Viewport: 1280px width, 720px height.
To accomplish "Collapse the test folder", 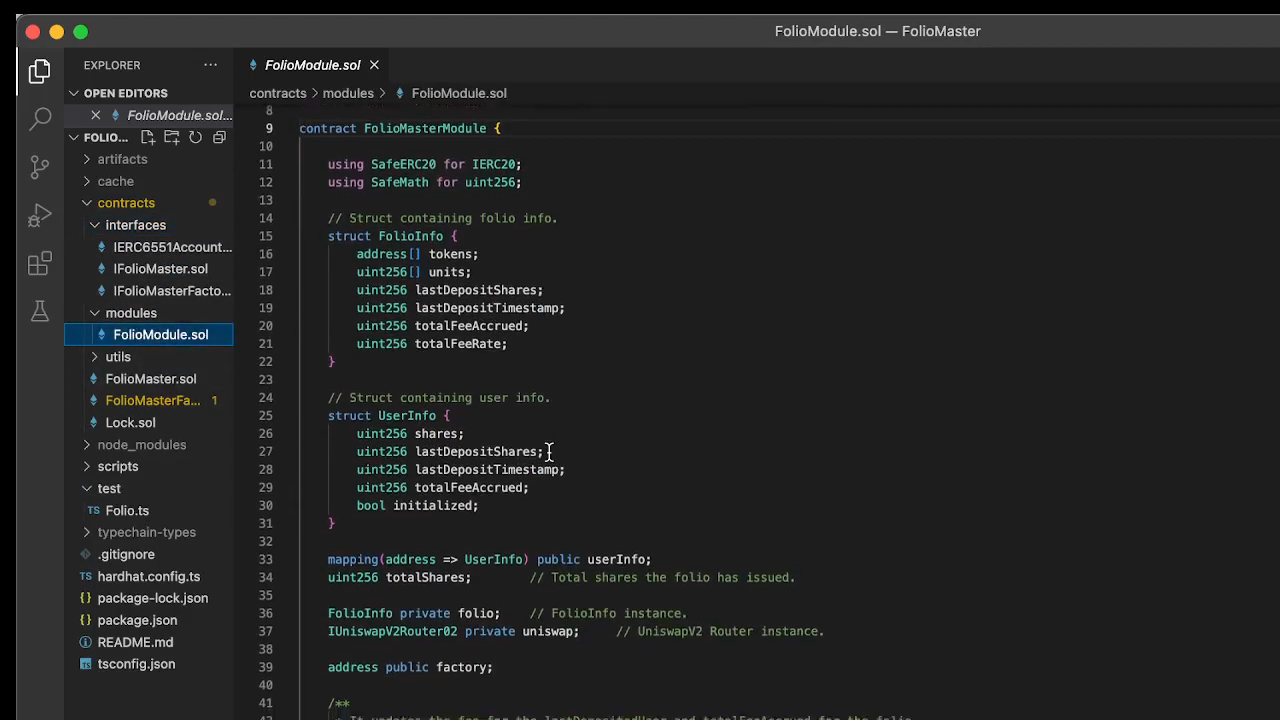I will tap(109, 489).
